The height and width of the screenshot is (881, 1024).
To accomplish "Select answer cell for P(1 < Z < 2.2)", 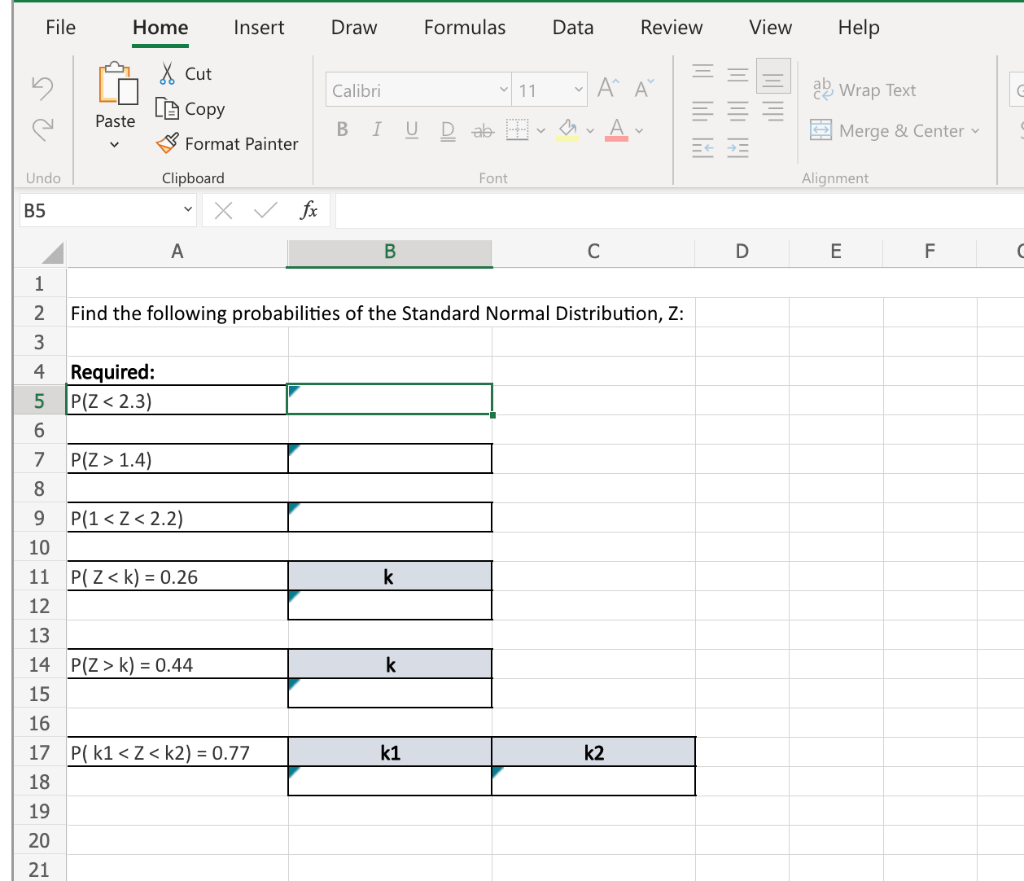I will (390, 517).
